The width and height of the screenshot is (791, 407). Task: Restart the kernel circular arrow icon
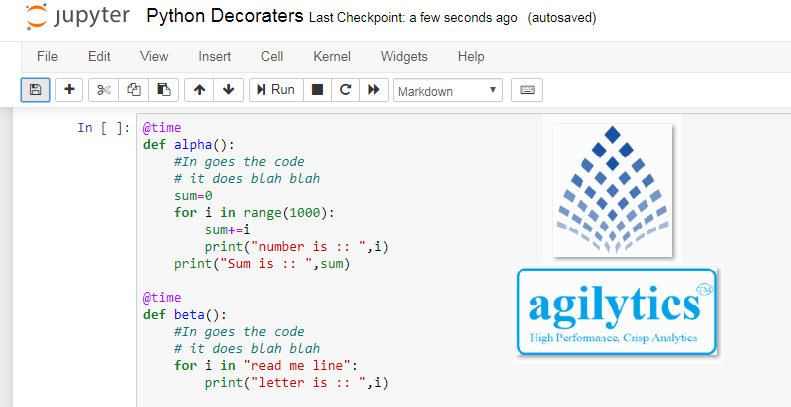346,90
